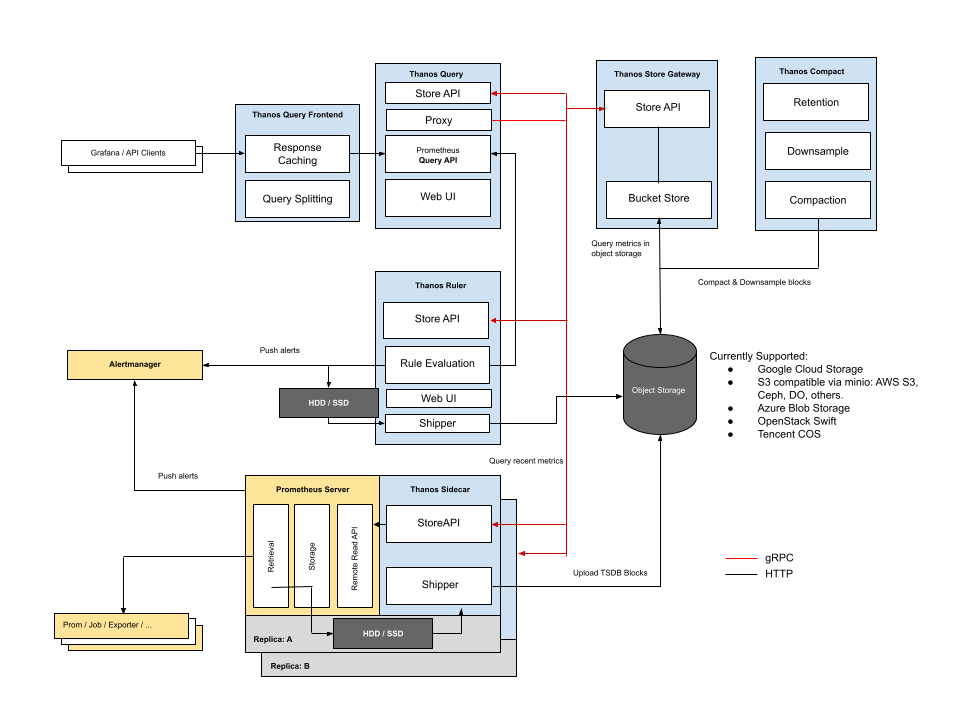Select the Response Caching box
960x720 pixels.
point(297,153)
